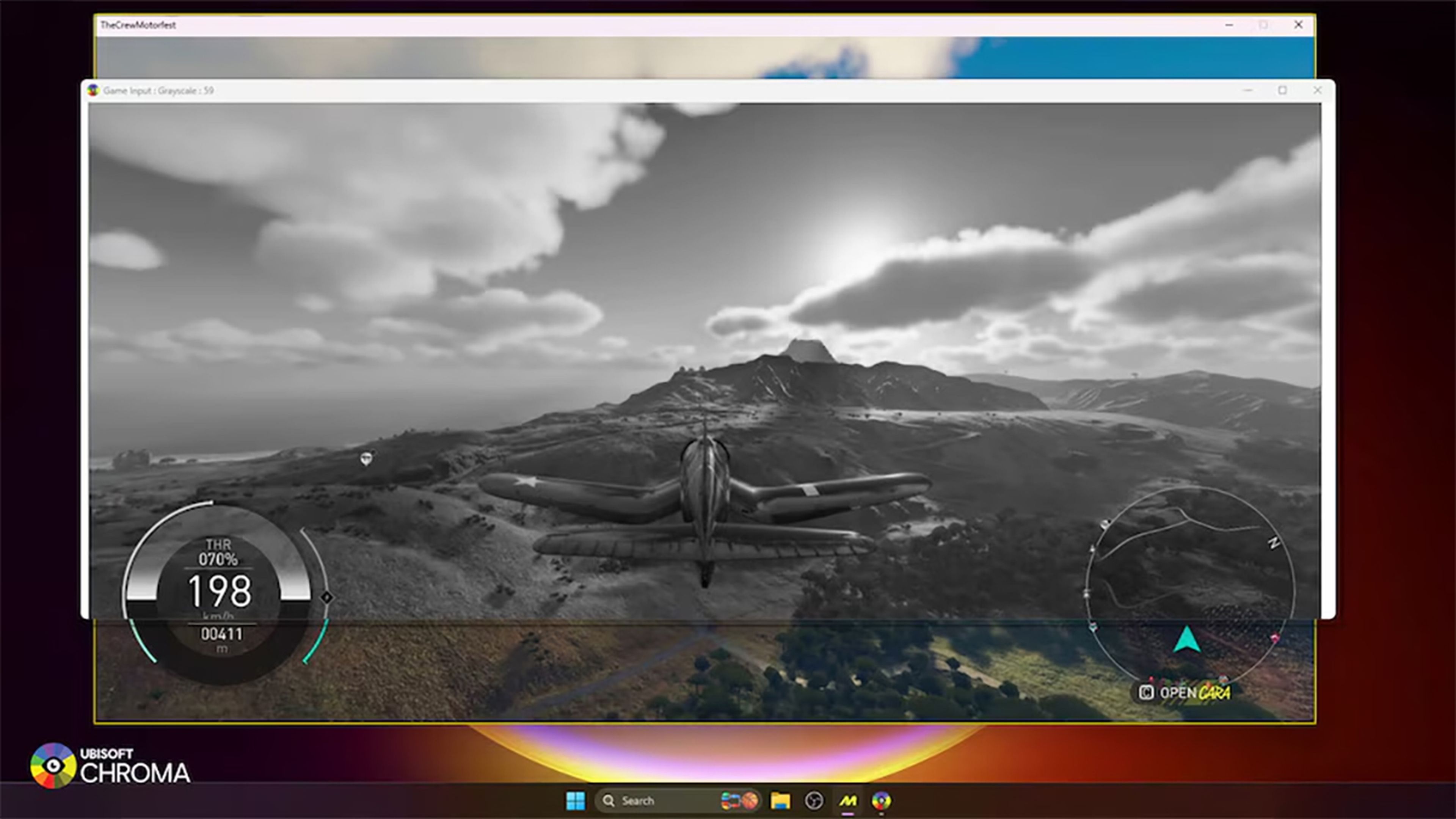Screen dimensions: 1456x819
Task: Click the speed readout showing 198
Action: coord(221,589)
